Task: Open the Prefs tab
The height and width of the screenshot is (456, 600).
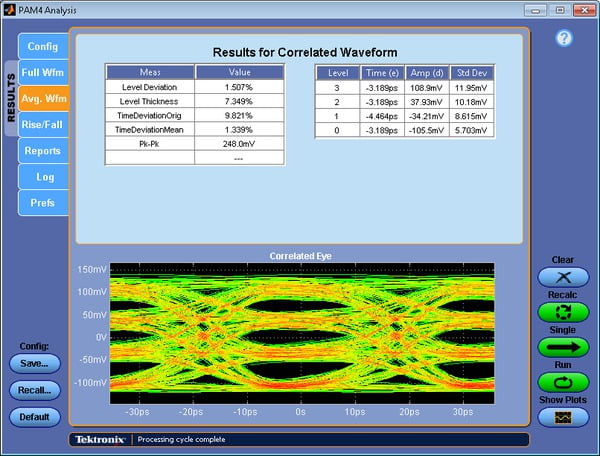Action: [43, 203]
